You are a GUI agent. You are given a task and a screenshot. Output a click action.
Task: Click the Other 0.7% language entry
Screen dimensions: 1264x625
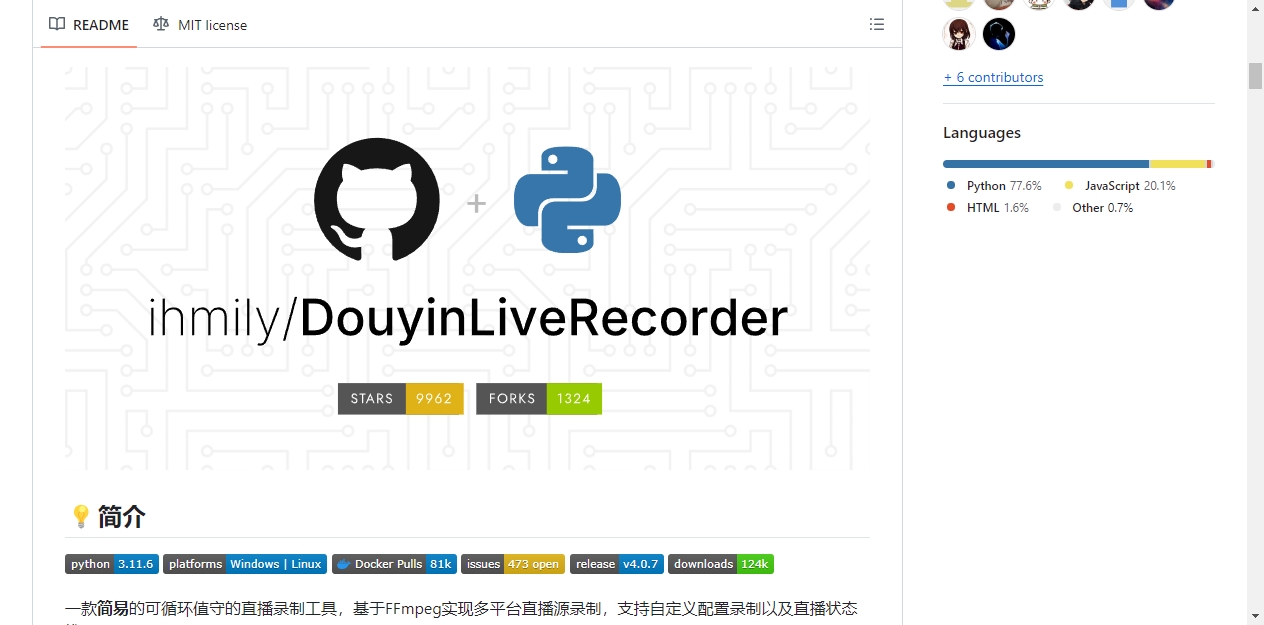coord(1092,208)
